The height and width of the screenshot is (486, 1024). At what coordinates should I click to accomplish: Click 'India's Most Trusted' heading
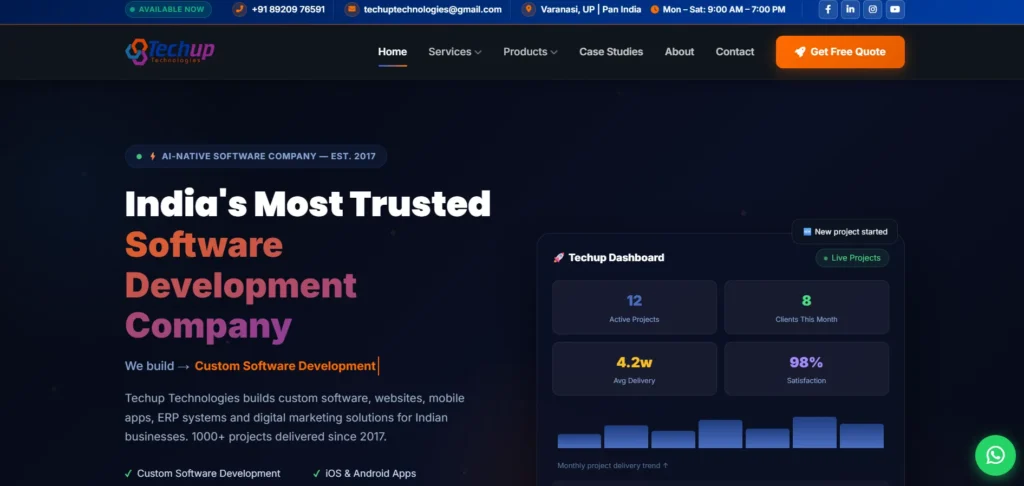click(308, 203)
